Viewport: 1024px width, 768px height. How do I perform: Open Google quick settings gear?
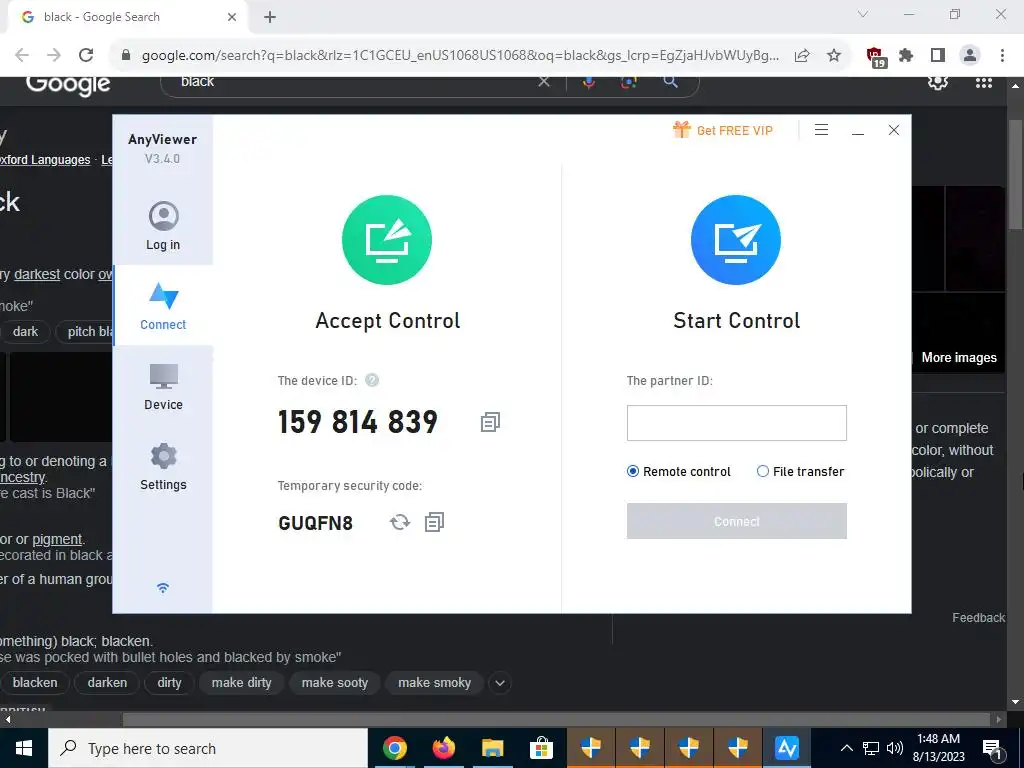(938, 82)
